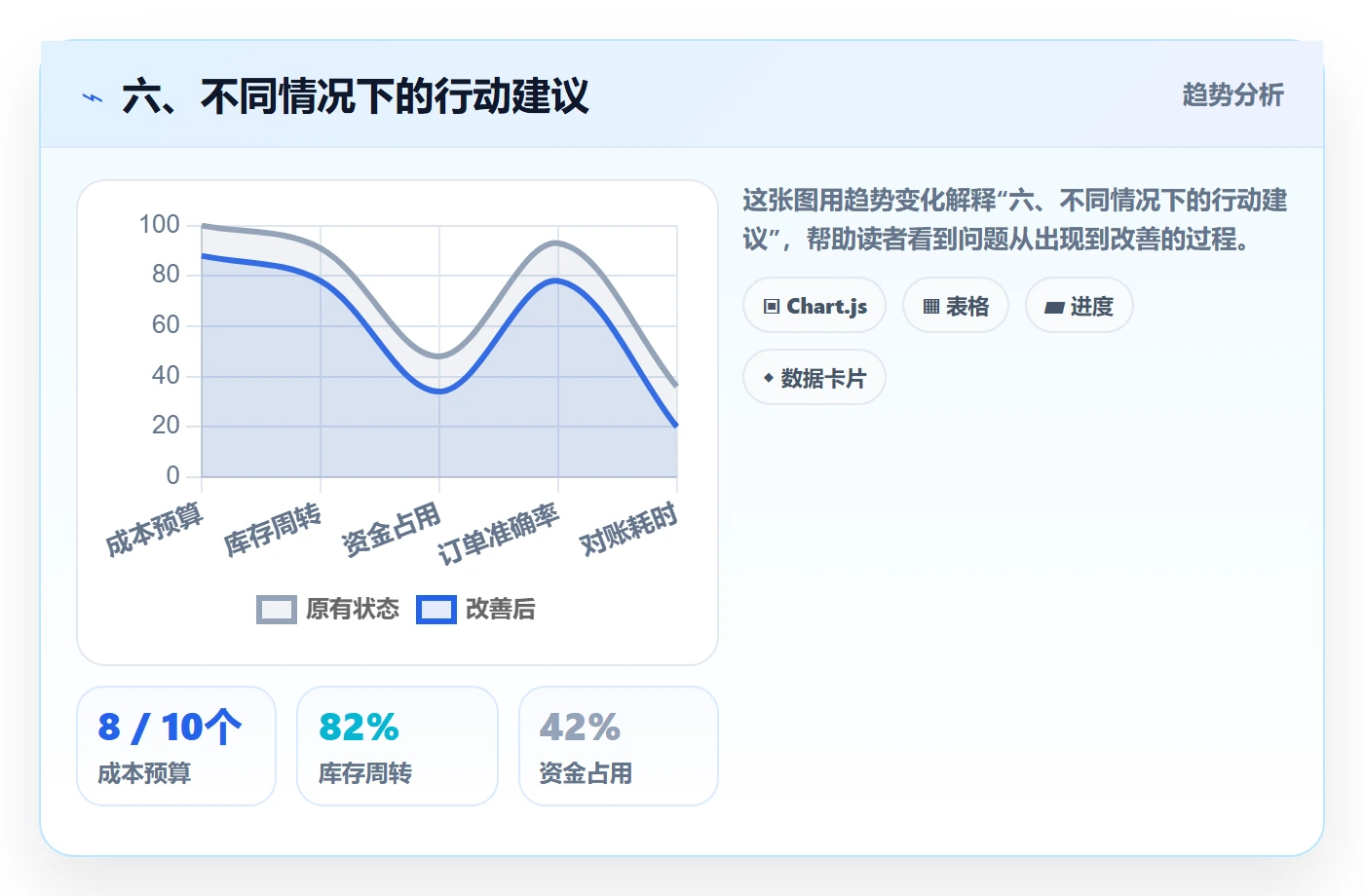
Task: Click the table icon in 表格 chip
Action: [x=931, y=307]
